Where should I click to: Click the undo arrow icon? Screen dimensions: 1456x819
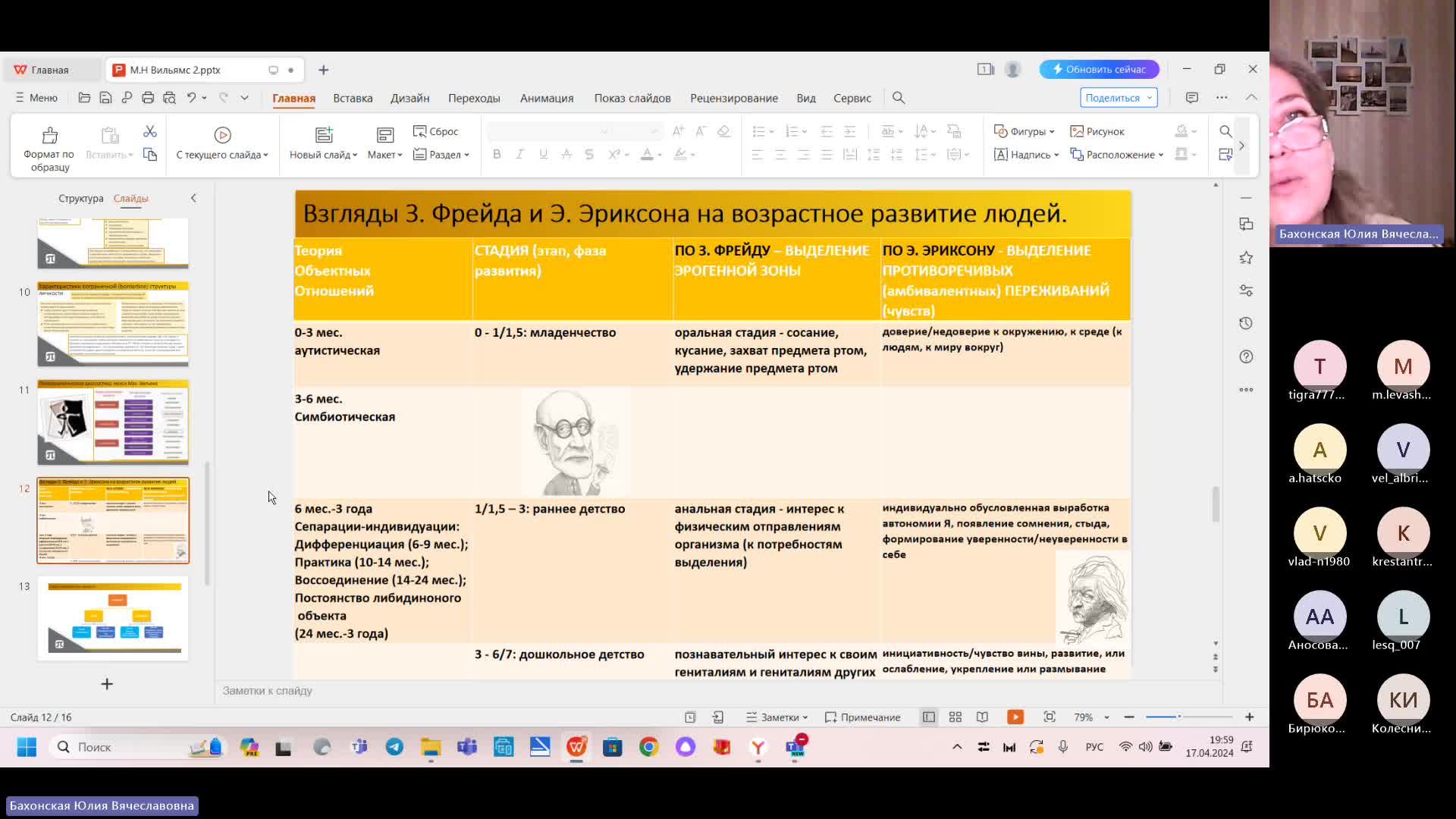(192, 98)
